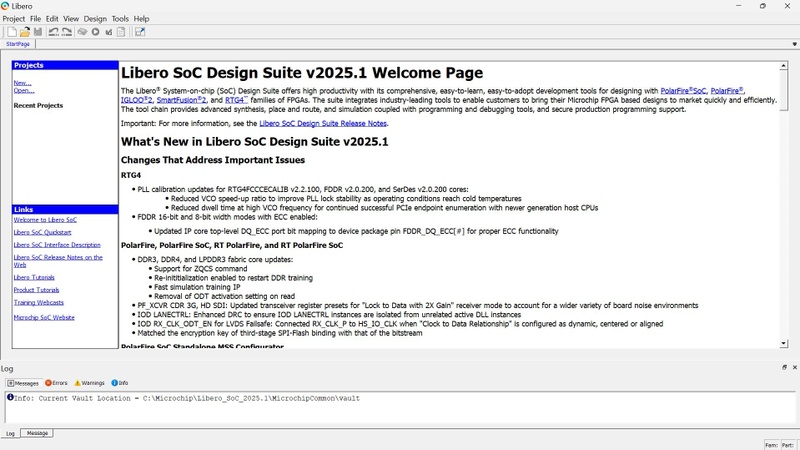The width and height of the screenshot is (800, 450).
Task: Open Training Webcasts link
Action: click(x=39, y=303)
